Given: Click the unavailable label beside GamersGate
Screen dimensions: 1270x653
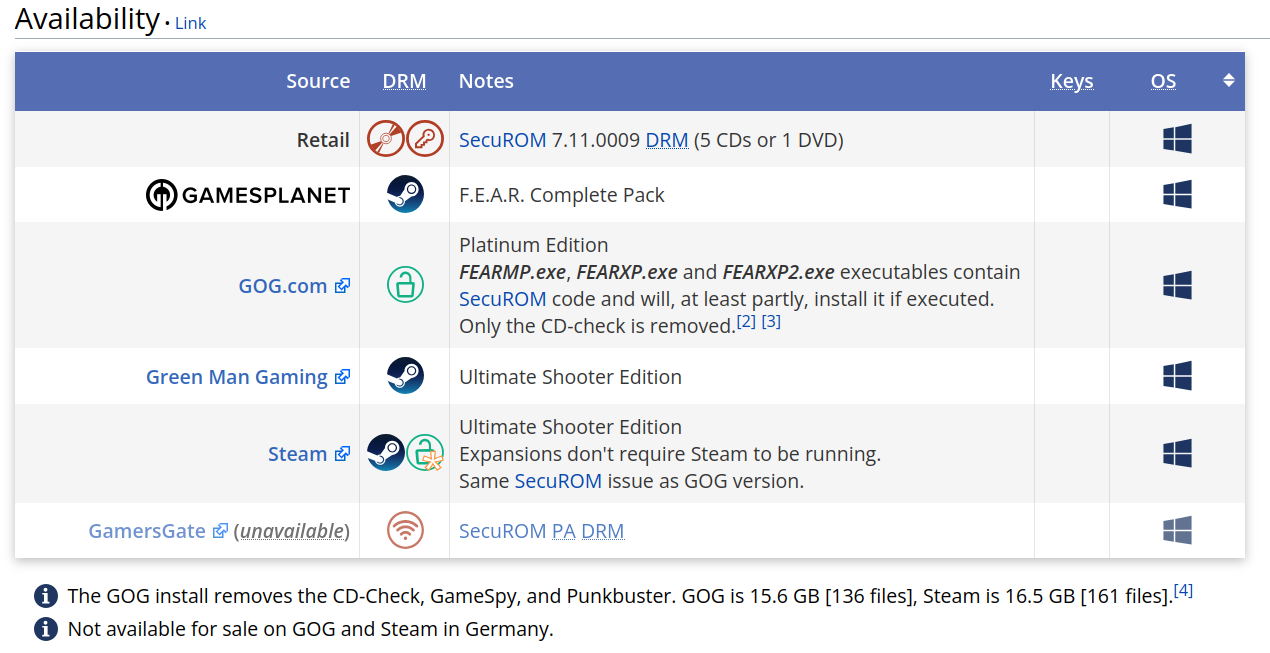Looking at the screenshot, I should (291, 531).
